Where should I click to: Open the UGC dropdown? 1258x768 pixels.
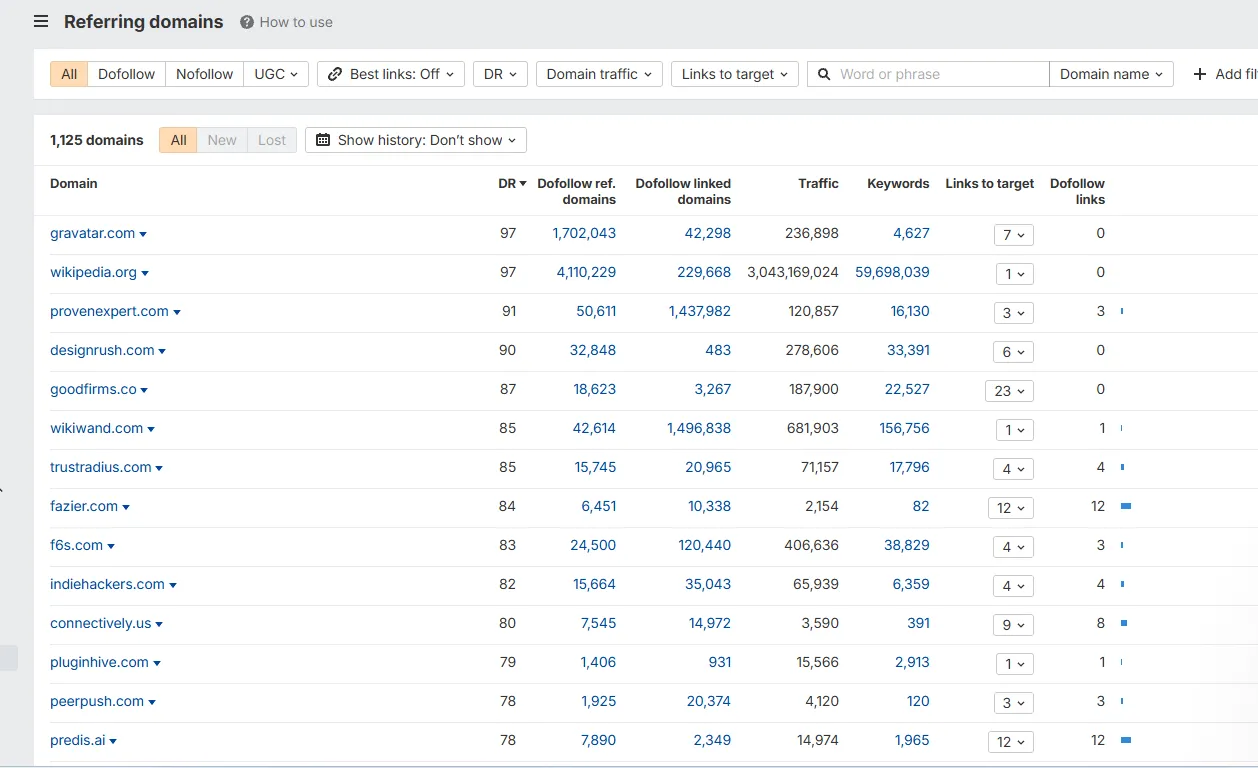(x=276, y=74)
